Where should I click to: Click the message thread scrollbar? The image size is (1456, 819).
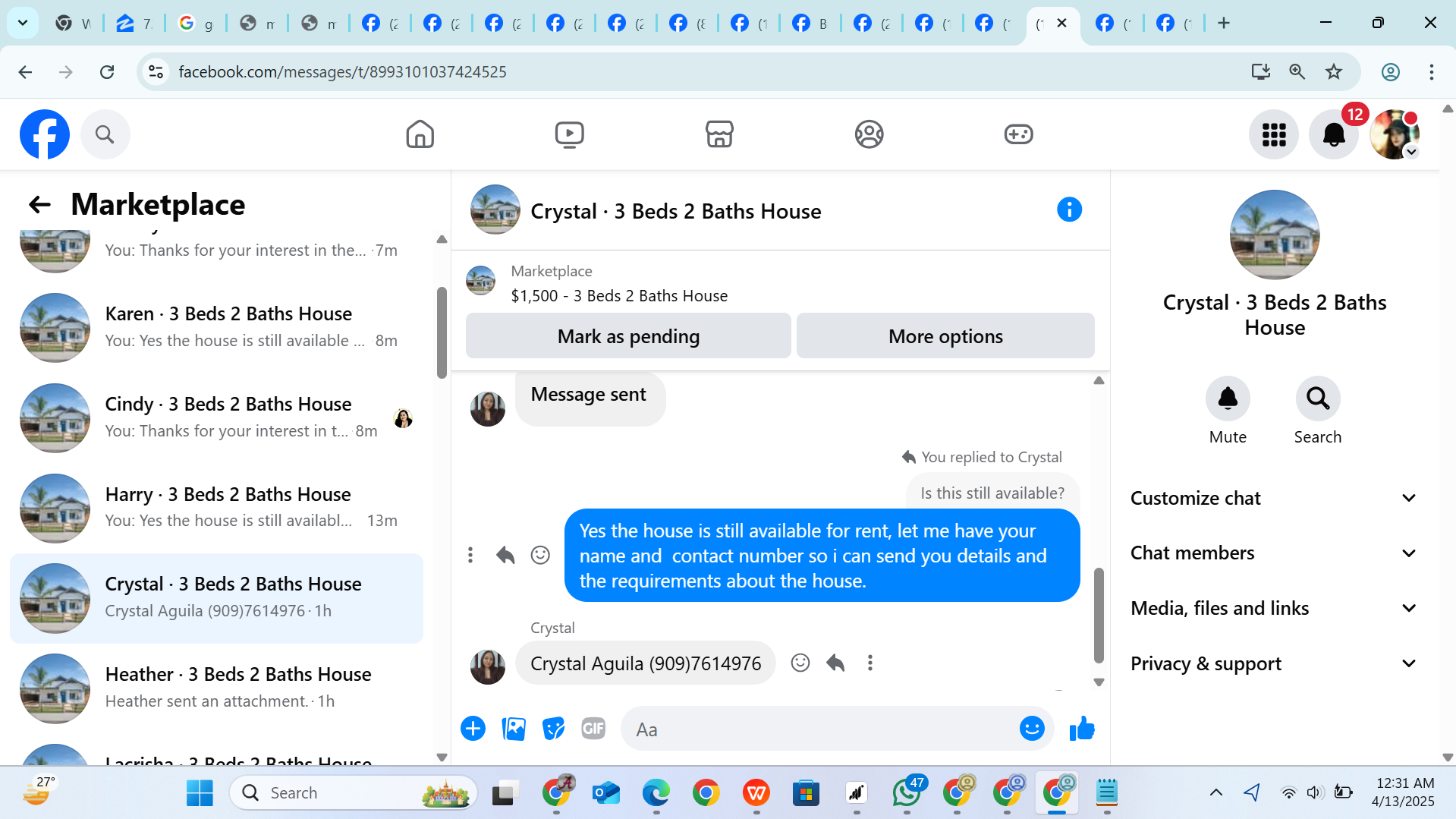(x=1098, y=615)
